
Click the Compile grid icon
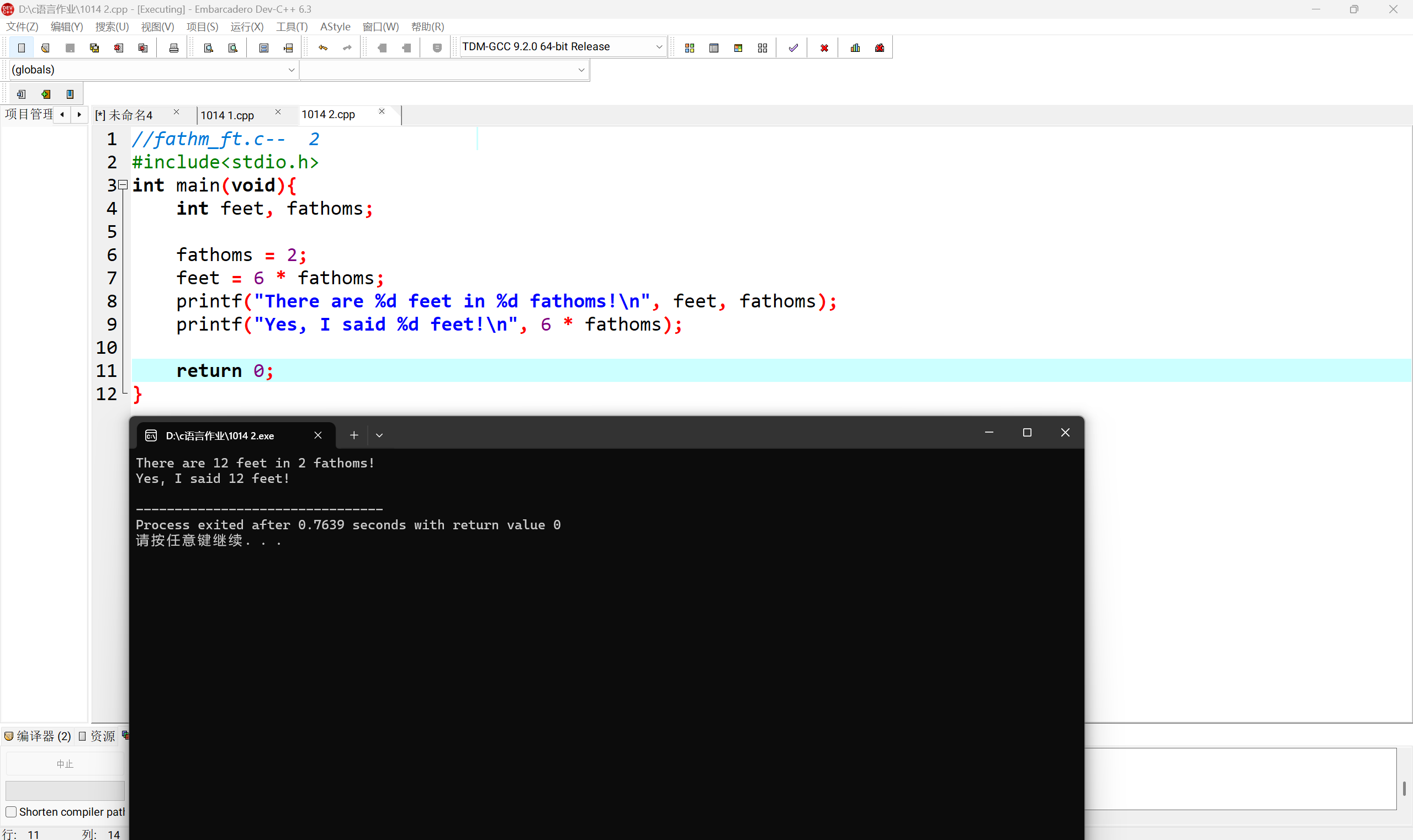pos(689,48)
